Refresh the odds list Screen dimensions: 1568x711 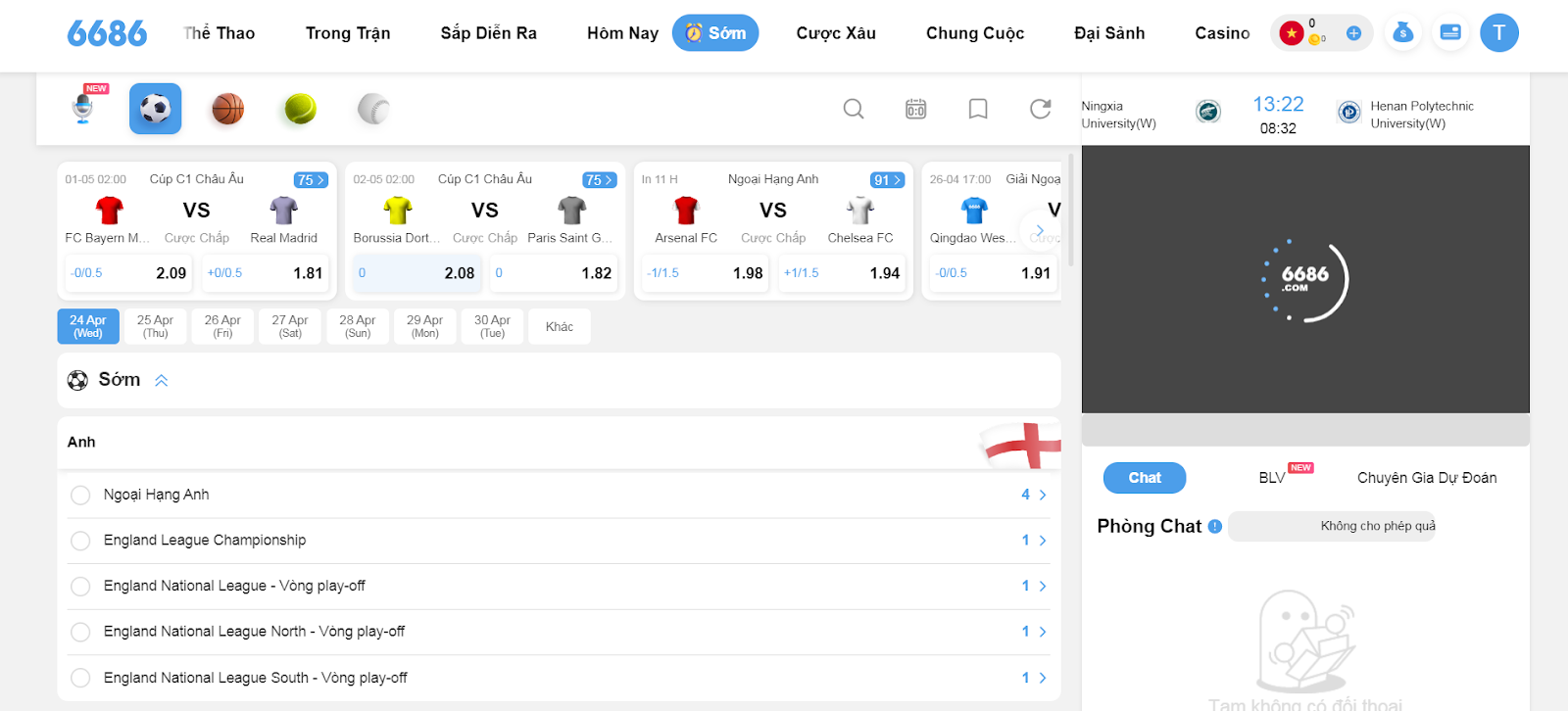click(x=1041, y=109)
